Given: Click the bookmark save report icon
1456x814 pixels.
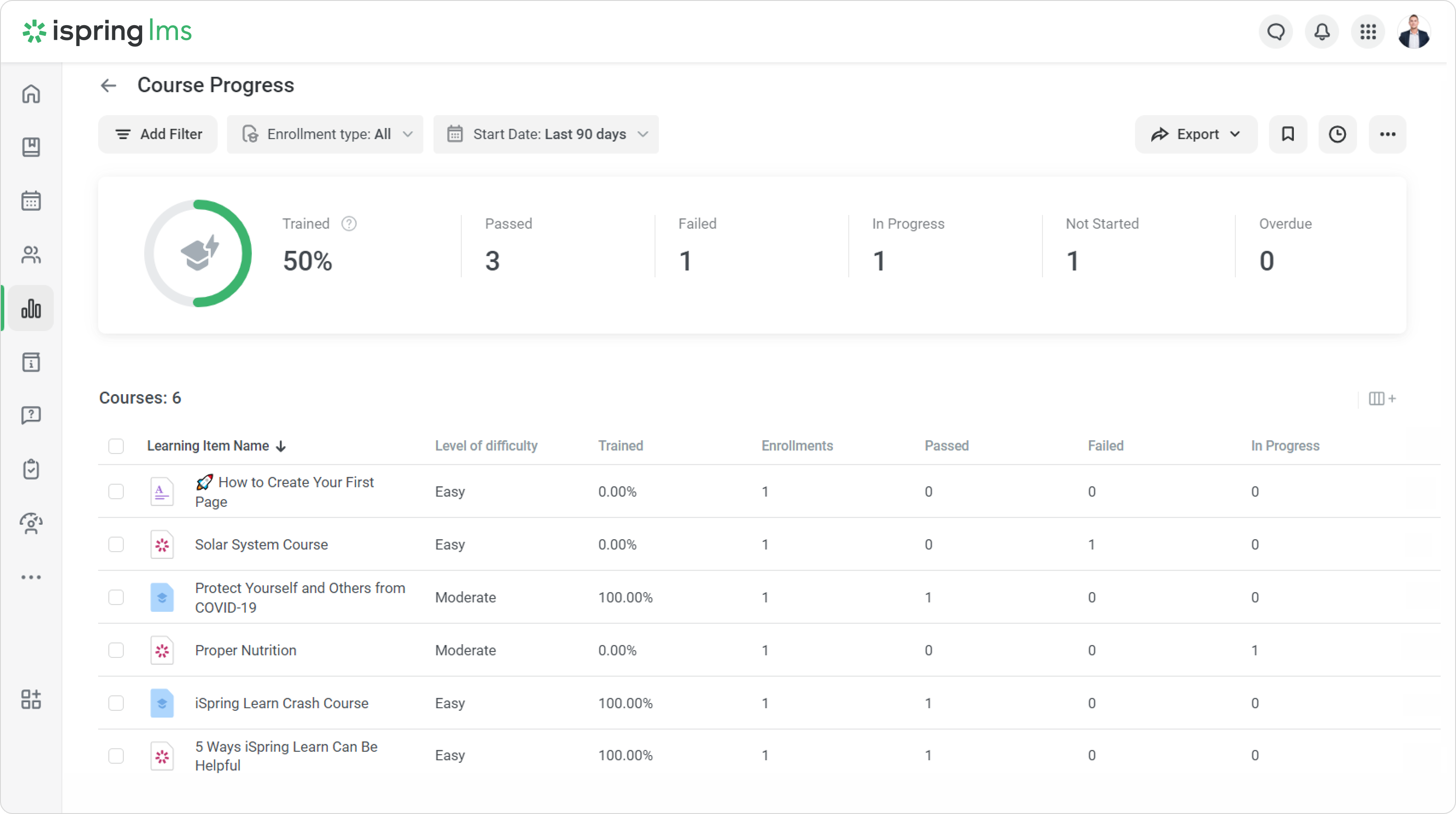Looking at the screenshot, I should tap(1287, 134).
